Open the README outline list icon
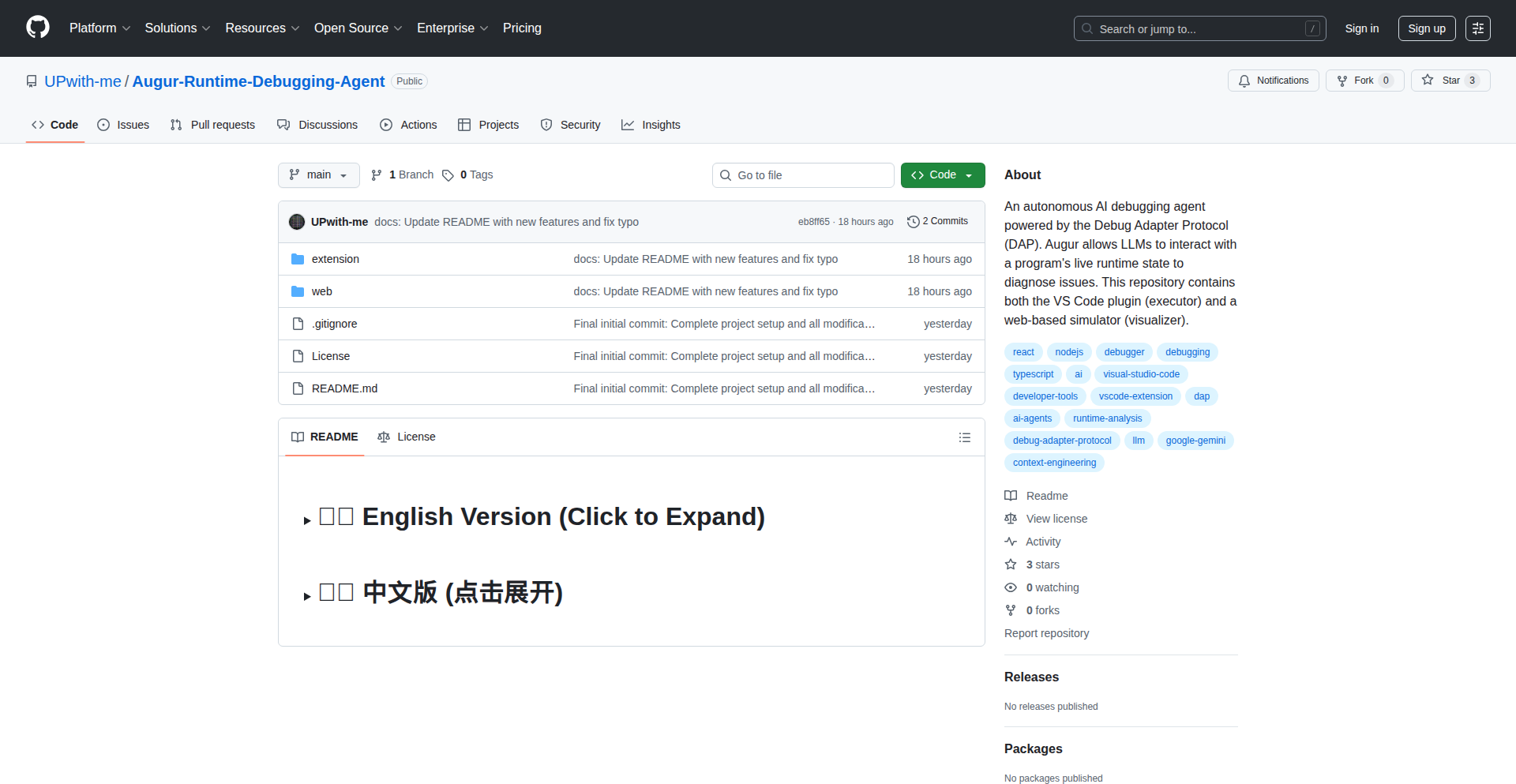The height and width of the screenshot is (784, 1516). (964, 437)
